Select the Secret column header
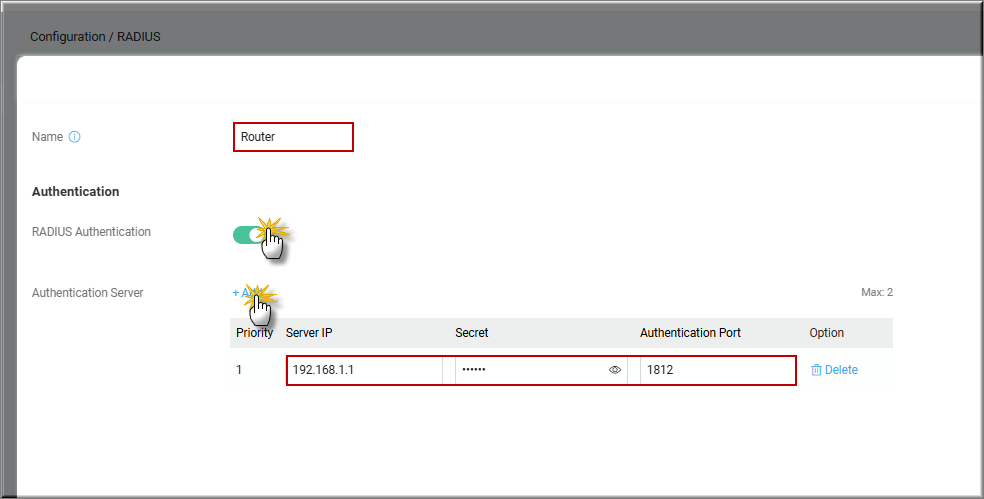The height and width of the screenshot is (499, 984). coord(472,333)
